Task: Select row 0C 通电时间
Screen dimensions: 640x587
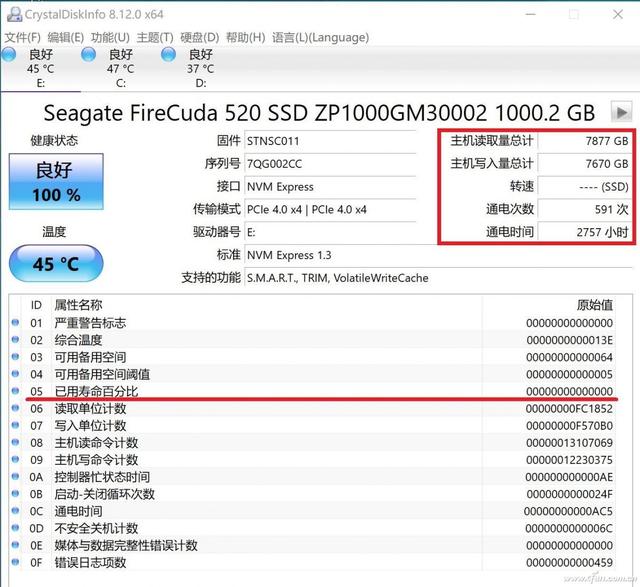Action: [x=313, y=511]
